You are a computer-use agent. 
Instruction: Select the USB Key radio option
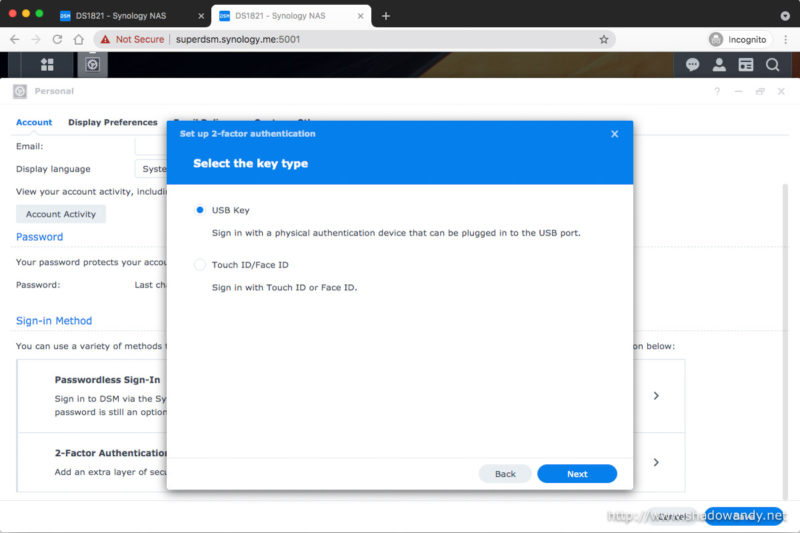pos(199,210)
